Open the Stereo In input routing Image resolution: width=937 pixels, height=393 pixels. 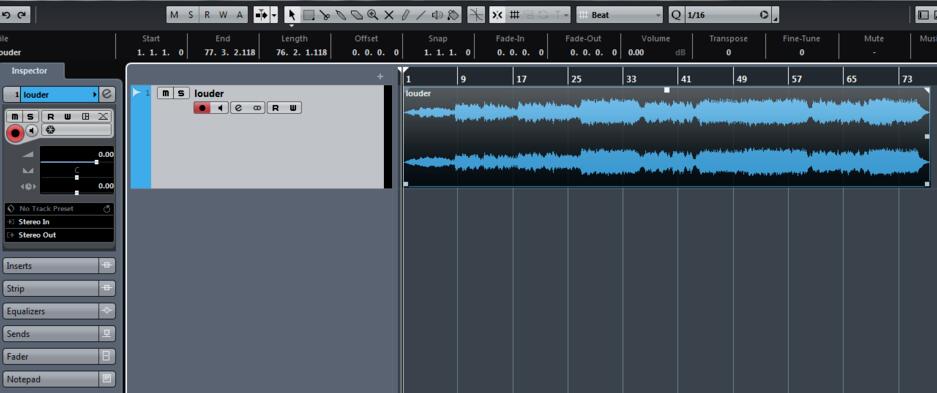59,222
